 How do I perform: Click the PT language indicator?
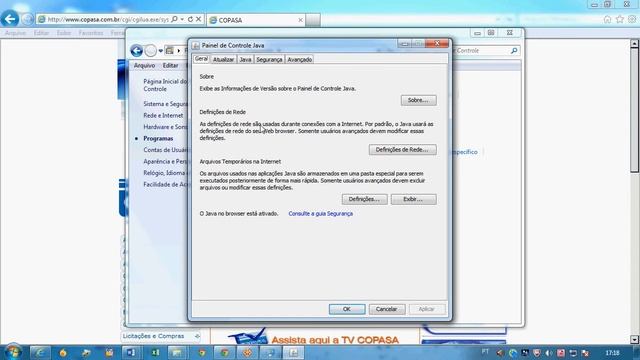(x=485, y=351)
